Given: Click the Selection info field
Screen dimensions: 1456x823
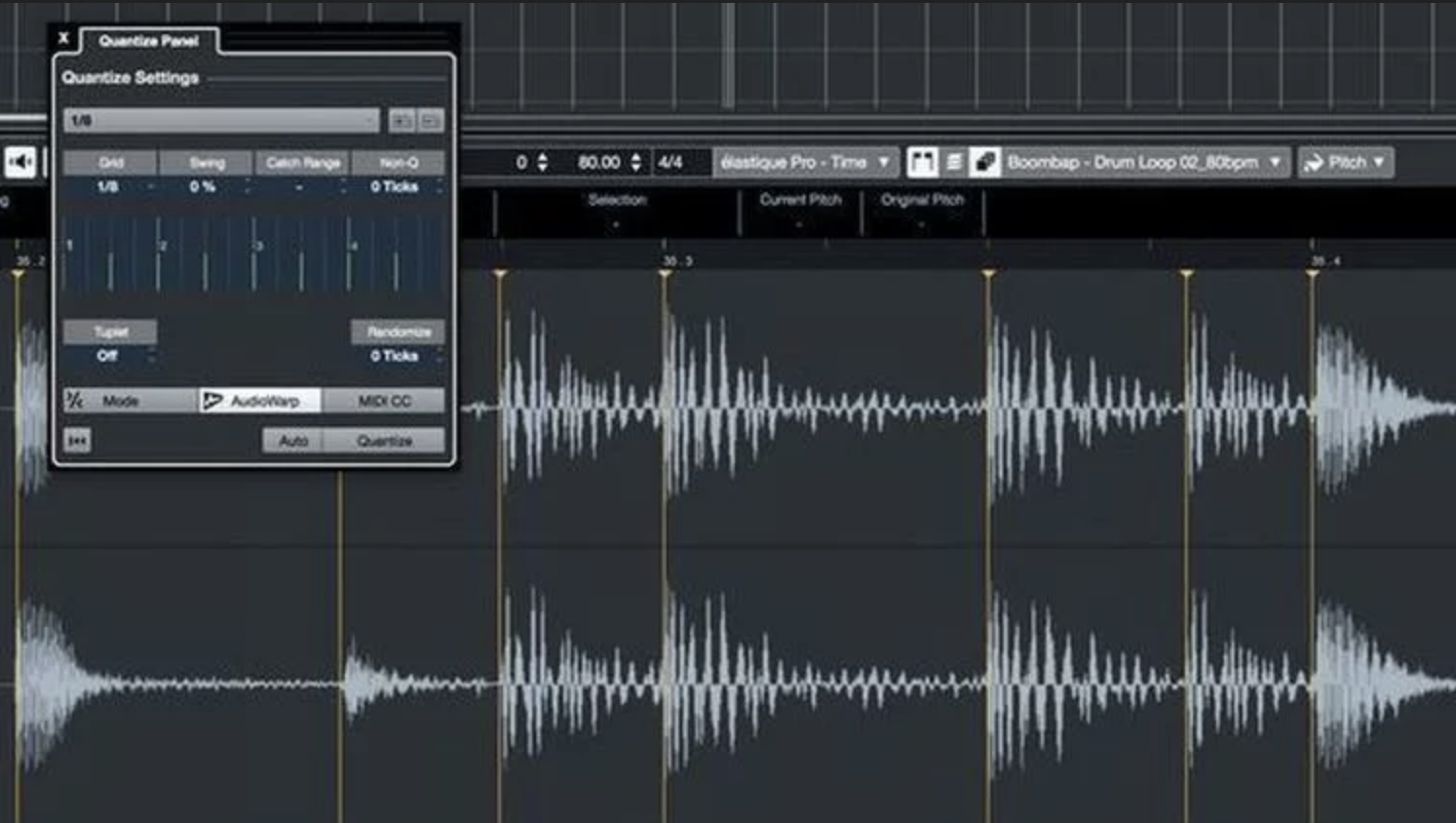Looking at the screenshot, I should tap(617, 212).
